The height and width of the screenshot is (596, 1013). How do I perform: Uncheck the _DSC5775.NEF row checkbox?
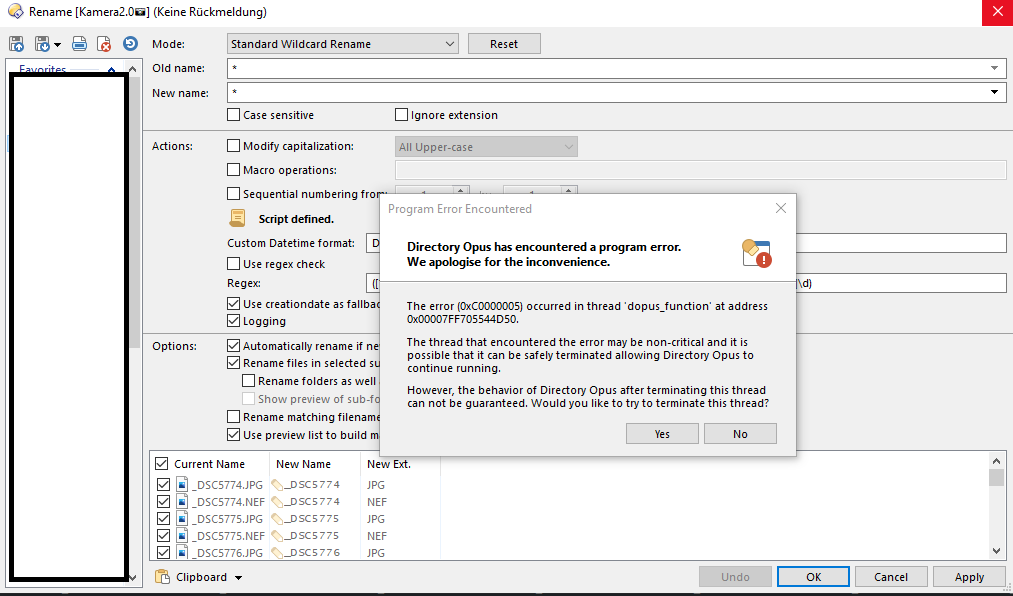click(163, 535)
